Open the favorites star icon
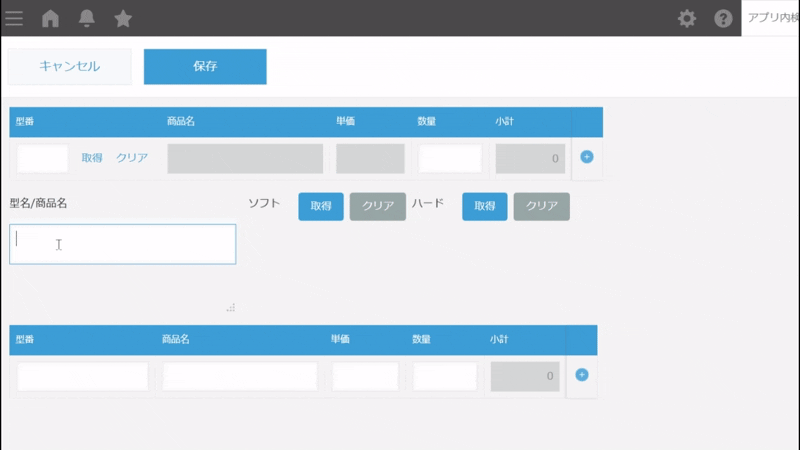Image resolution: width=800 pixels, height=450 pixels. (x=123, y=18)
